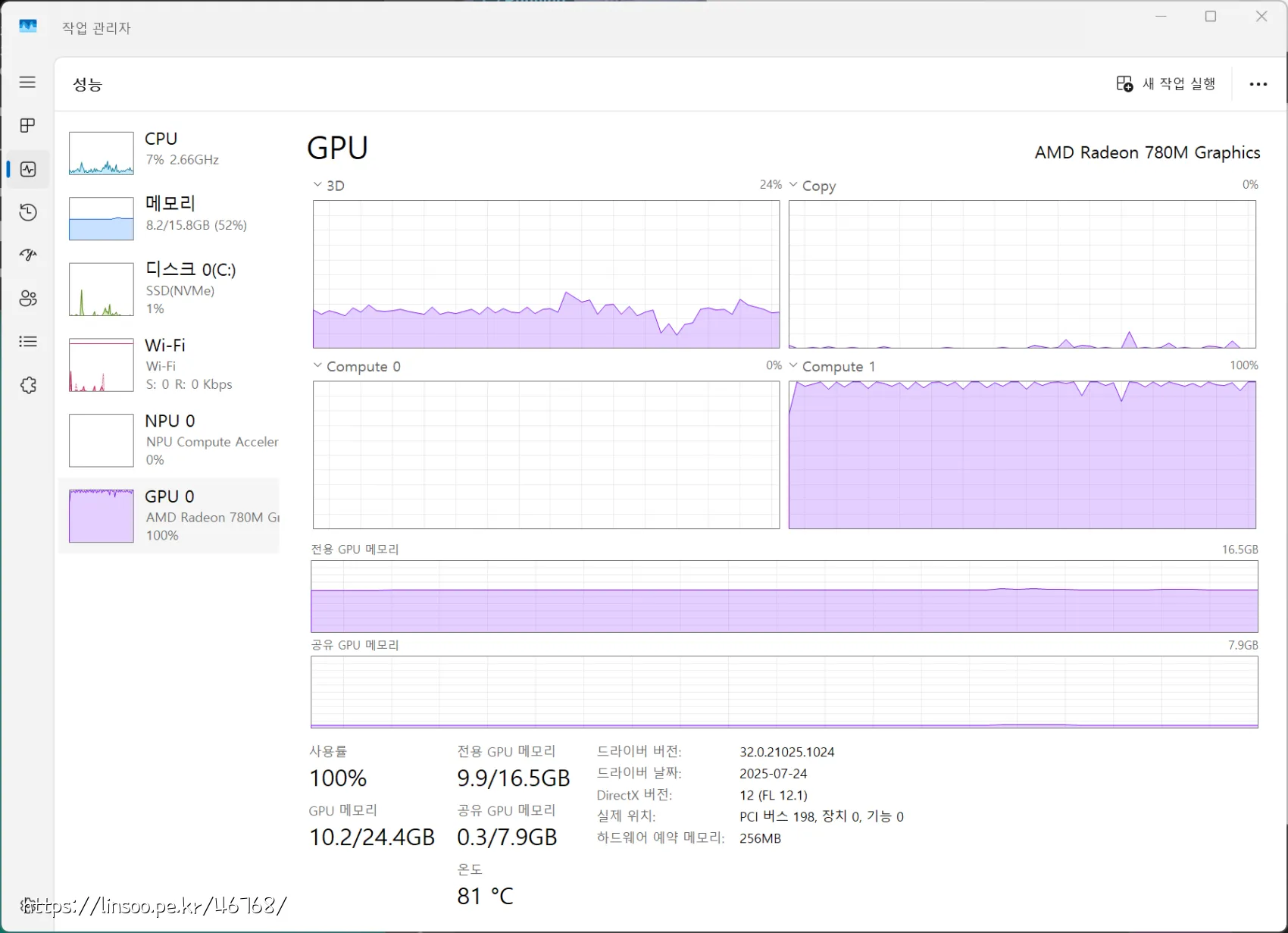Image resolution: width=1288 pixels, height=933 pixels.
Task: Click the 전용 GPU 메모리 usage graph
Action: (784, 596)
